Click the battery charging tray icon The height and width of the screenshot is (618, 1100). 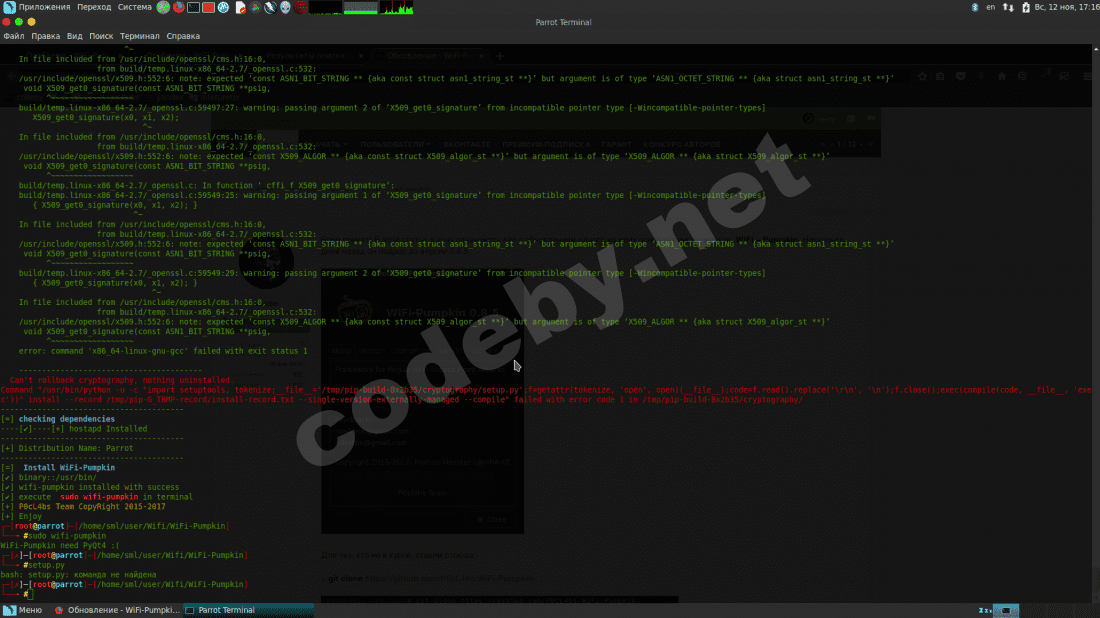click(x=1026, y=7)
